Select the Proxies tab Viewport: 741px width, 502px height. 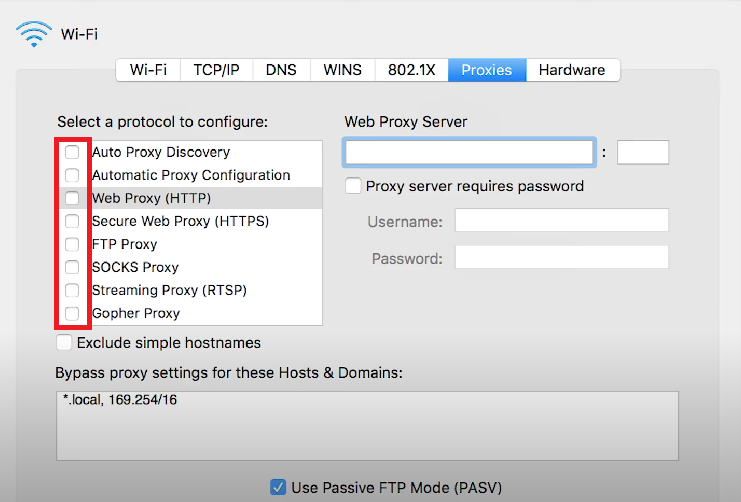(x=487, y=70)
